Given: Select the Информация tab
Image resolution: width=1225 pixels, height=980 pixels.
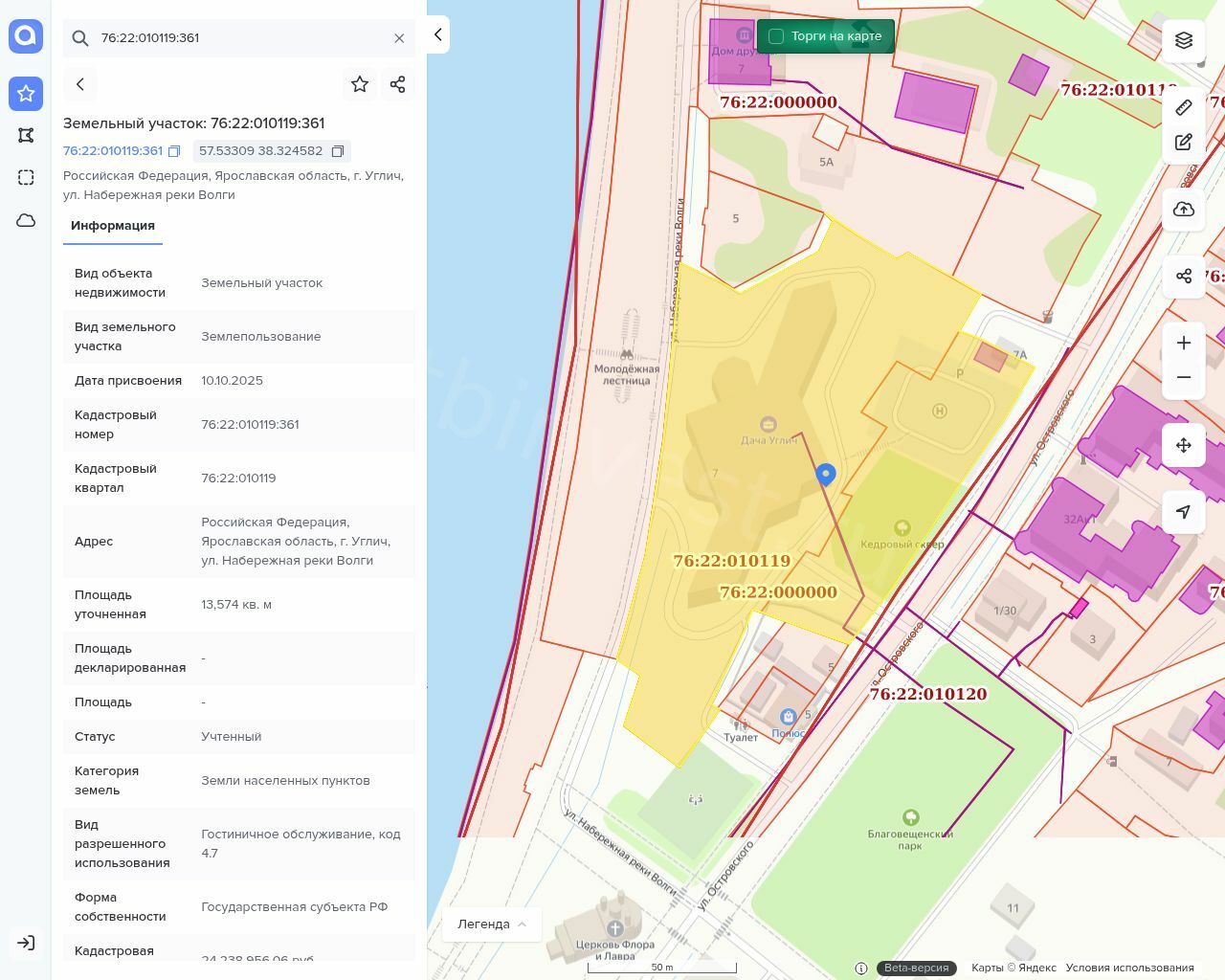Looking at the screenshot, I should tap(113, 226).
